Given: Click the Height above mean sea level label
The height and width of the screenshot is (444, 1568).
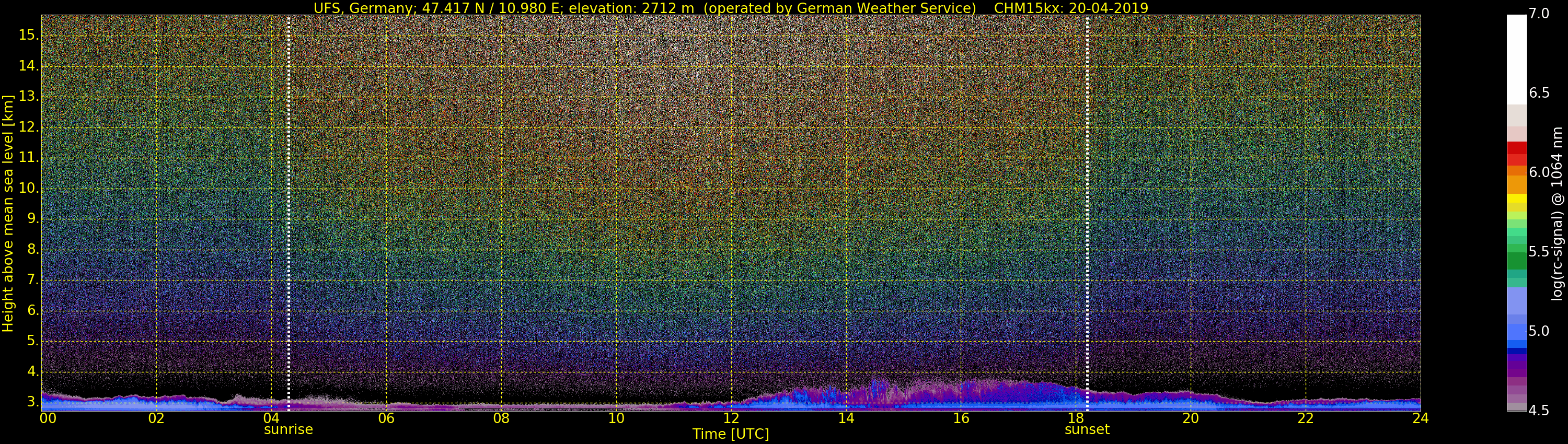Looking at the screenshot, I should pyautogui.click(x=8, y=214).
